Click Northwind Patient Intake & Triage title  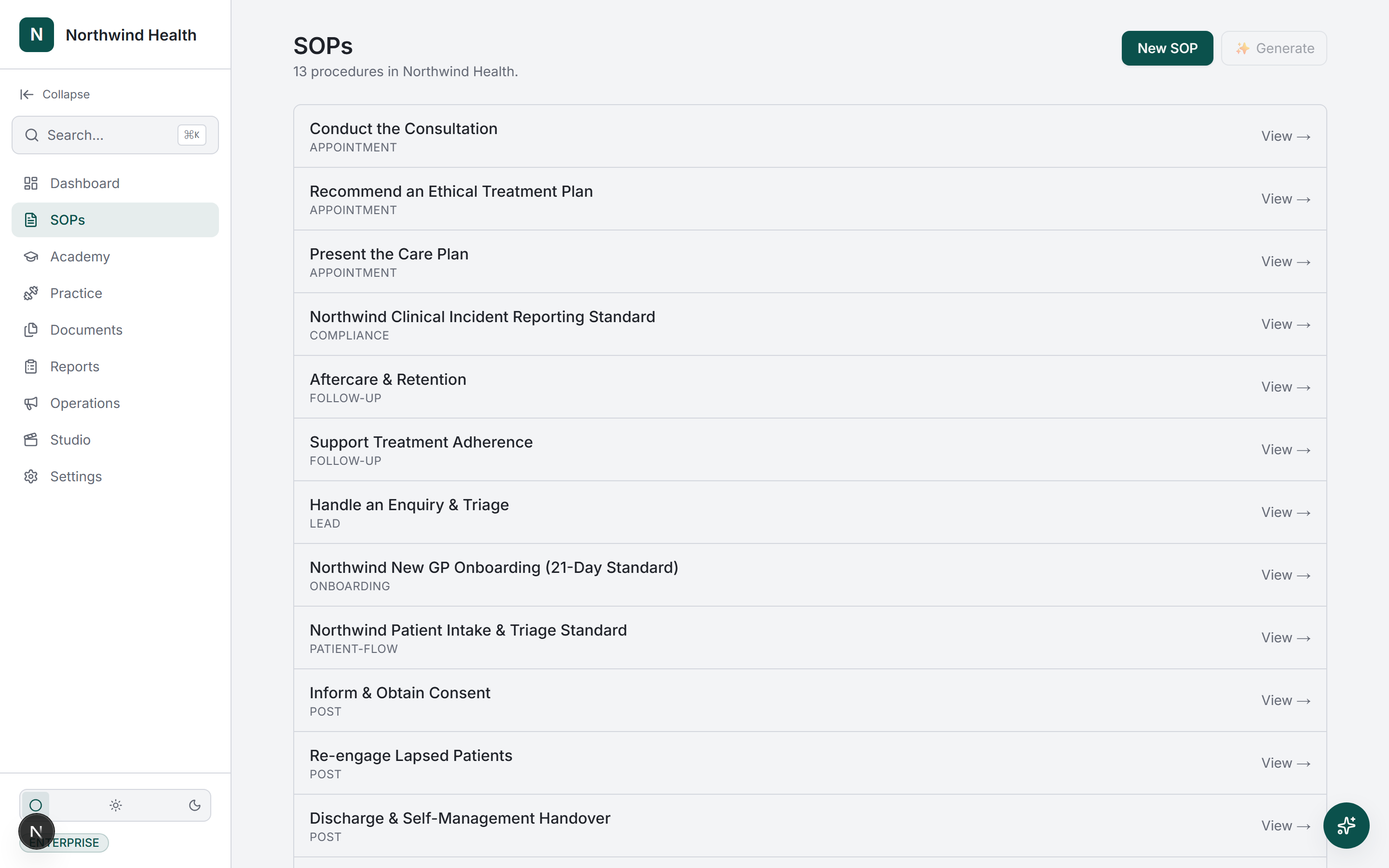click(468, 630)
